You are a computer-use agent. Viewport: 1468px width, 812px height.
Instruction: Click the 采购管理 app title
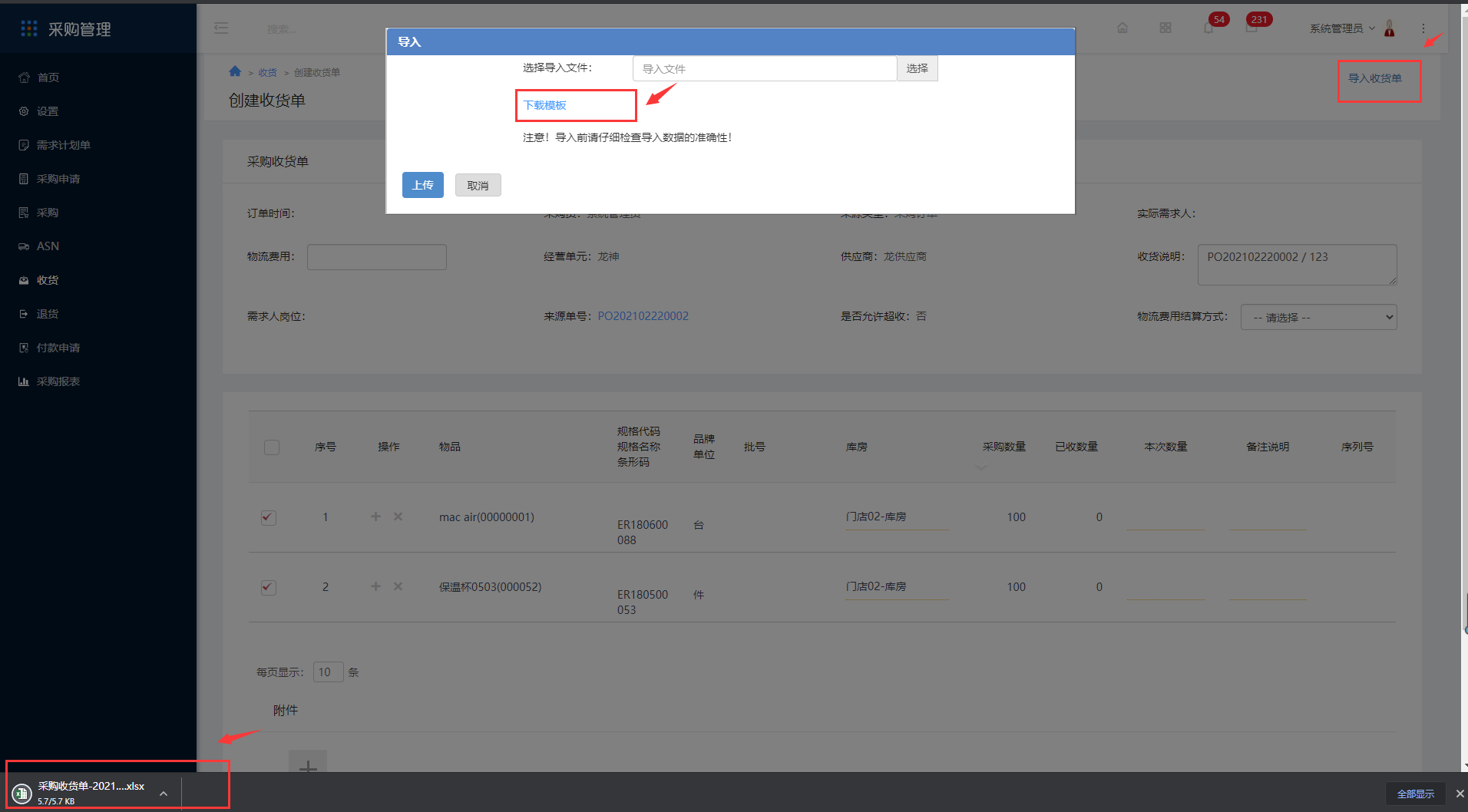click(x=80, y=29)
